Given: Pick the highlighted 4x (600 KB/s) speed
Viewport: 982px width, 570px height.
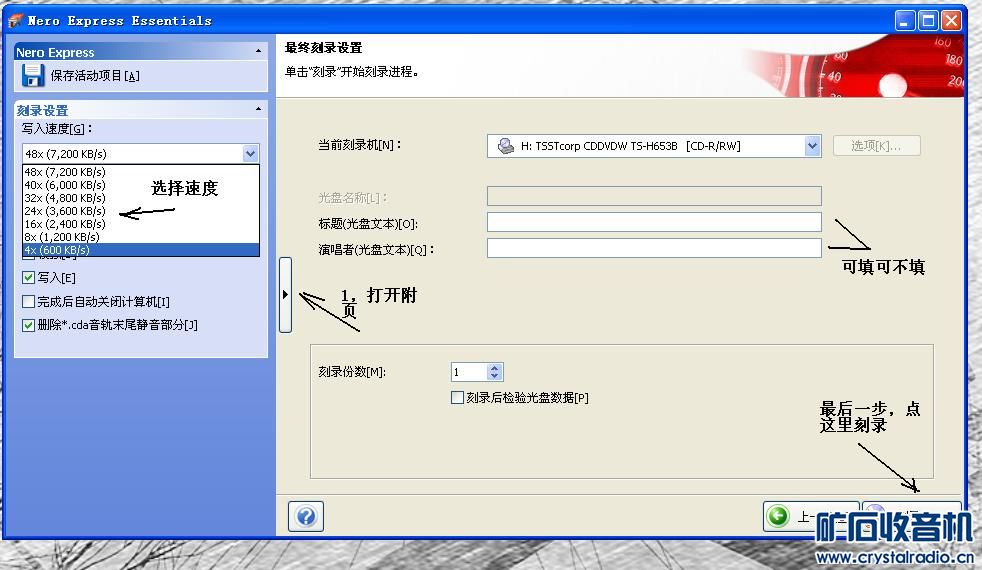Looking at the screenshot, I should [x=141, y=250].
